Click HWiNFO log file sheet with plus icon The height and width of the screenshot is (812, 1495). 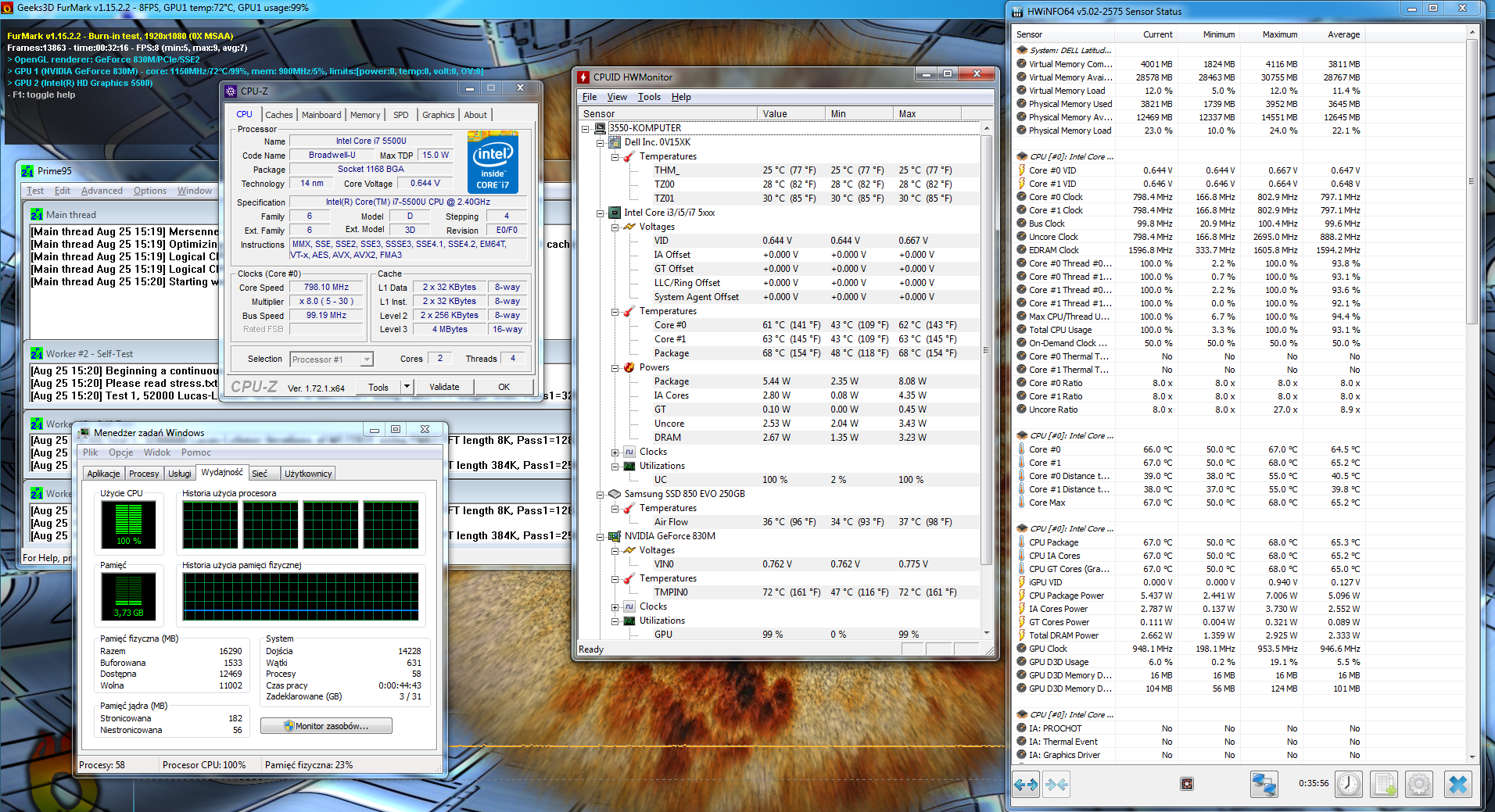[1385, 784]
